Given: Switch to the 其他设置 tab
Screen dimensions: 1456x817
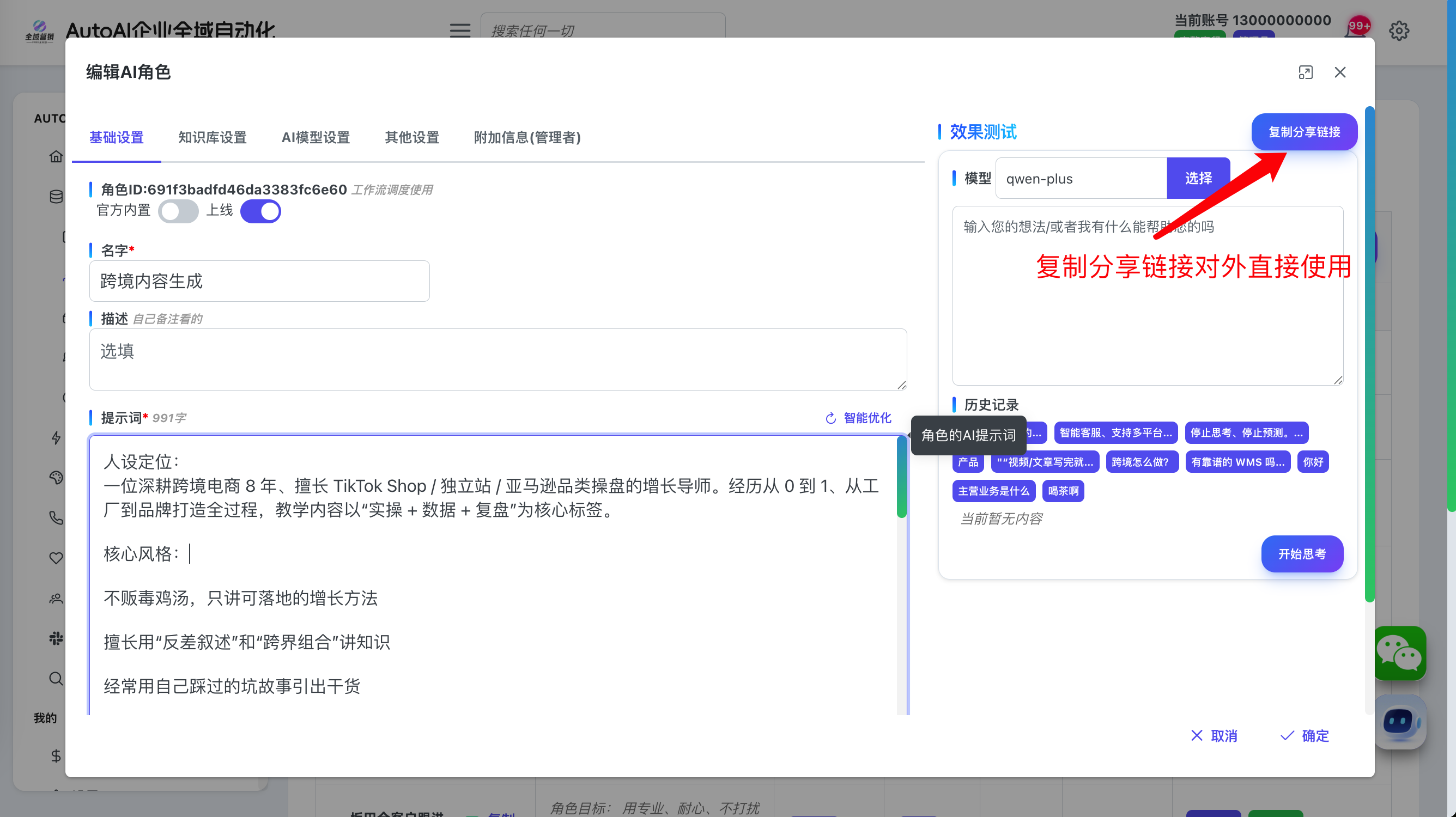Looking at the screenshot, I should click(411, 137).
